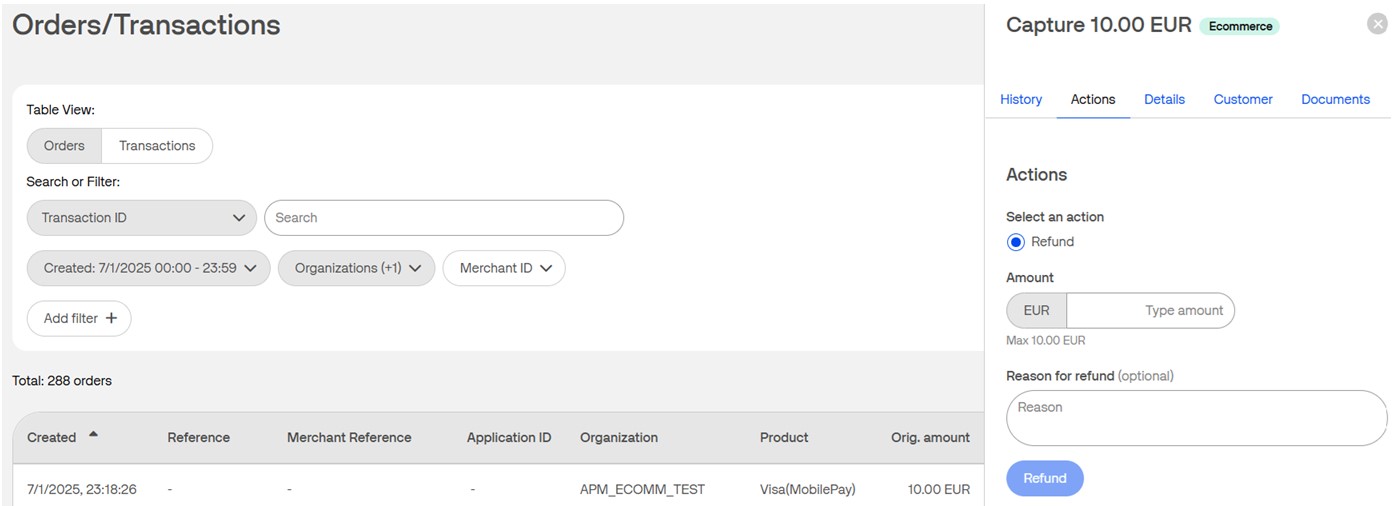Click the Search input field
This screenshot has width=1395, height=506.
tap(444, 218)
